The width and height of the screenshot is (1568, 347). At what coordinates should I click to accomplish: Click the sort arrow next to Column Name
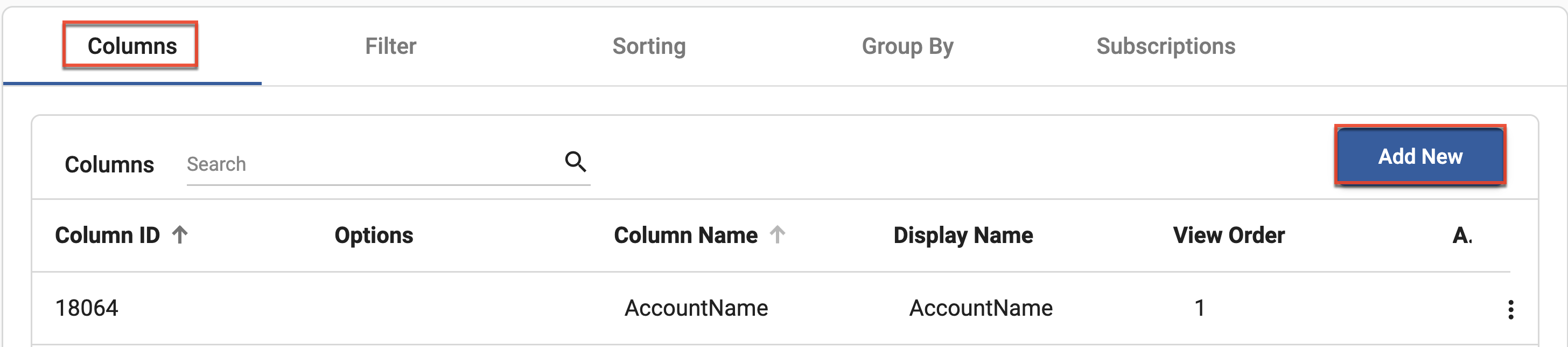point(778,234)
